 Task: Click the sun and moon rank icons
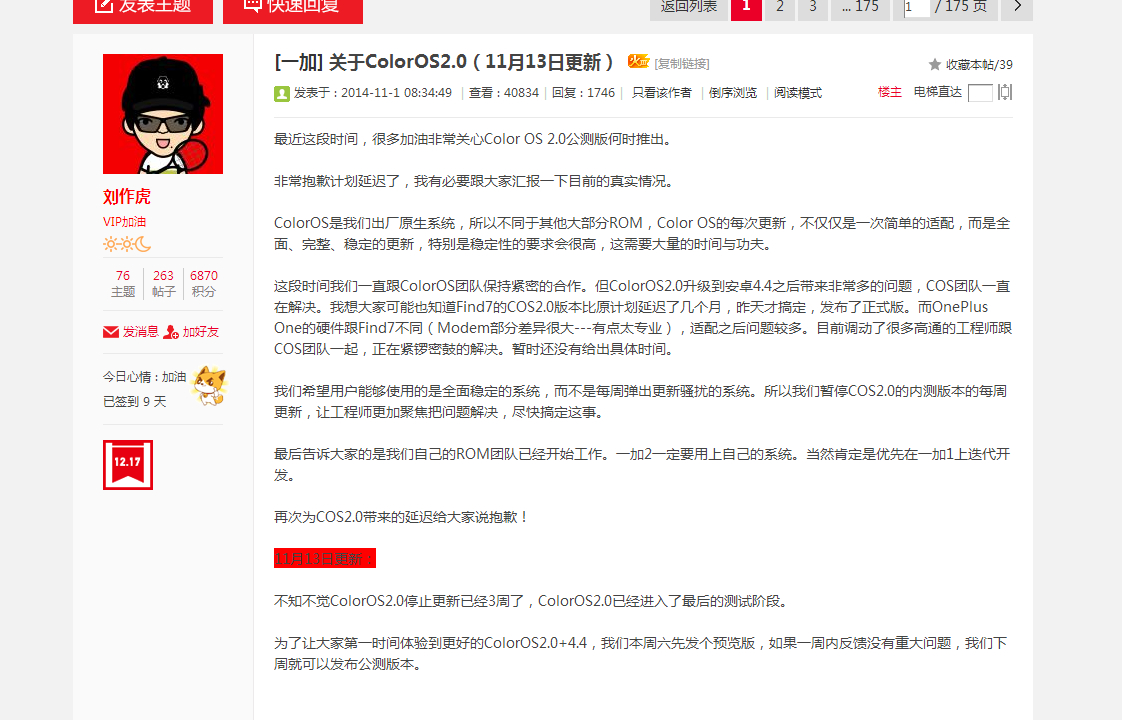click(127, 244)
